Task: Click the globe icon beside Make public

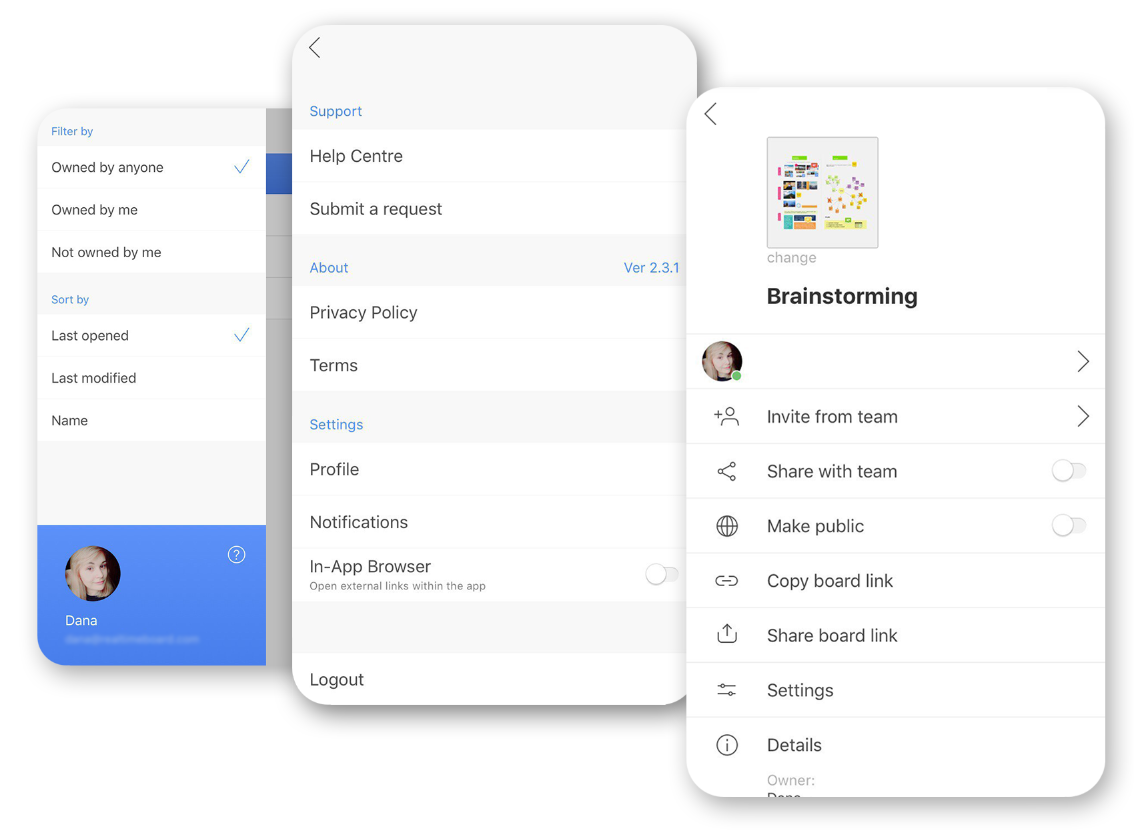Action: 727,526
